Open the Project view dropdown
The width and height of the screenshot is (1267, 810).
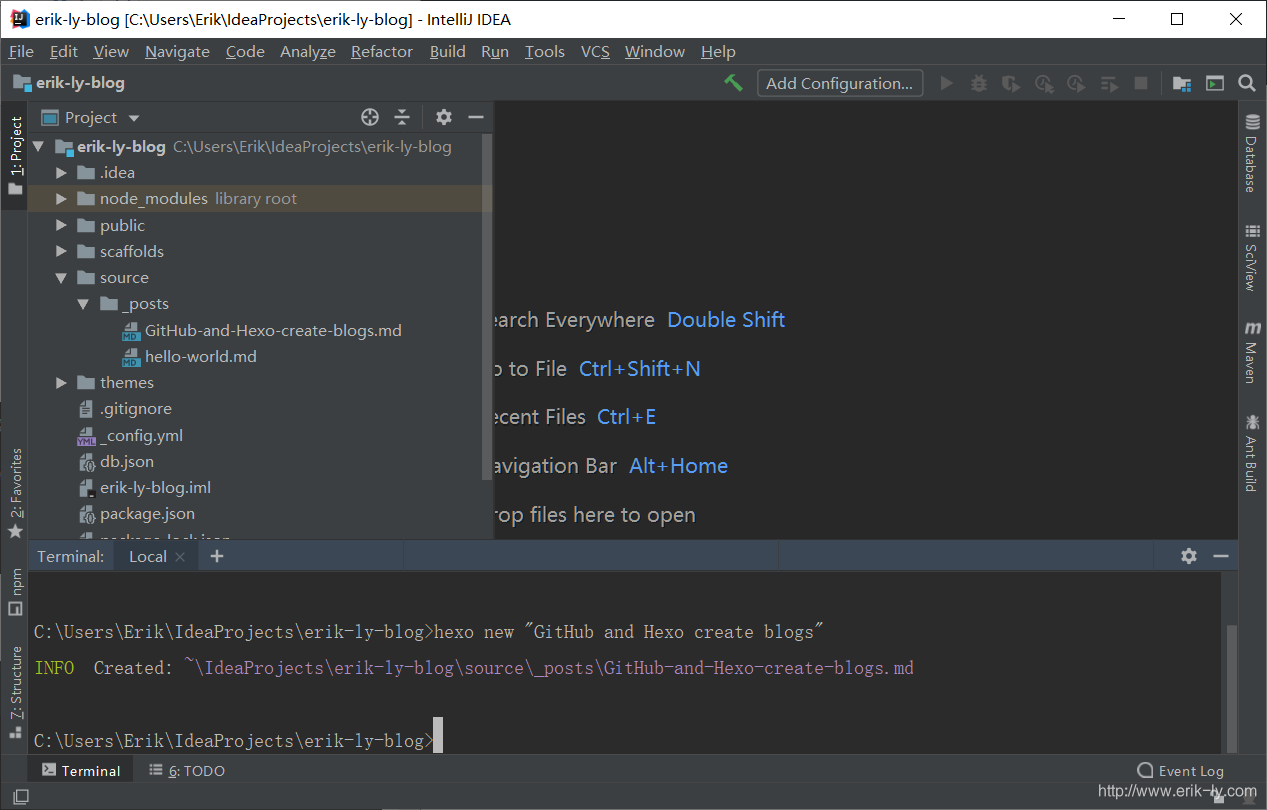tap(134, 118)
